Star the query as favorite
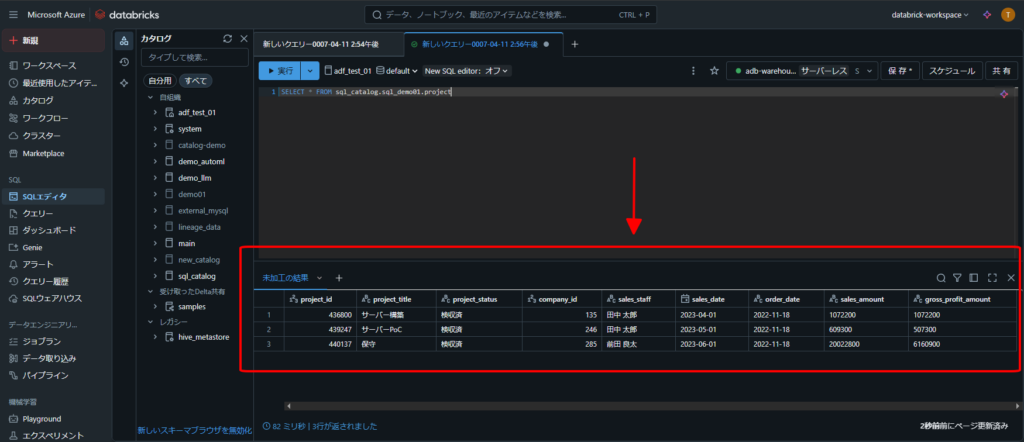The height and width of the screenshot is (442, 1024). coord(714,71)
